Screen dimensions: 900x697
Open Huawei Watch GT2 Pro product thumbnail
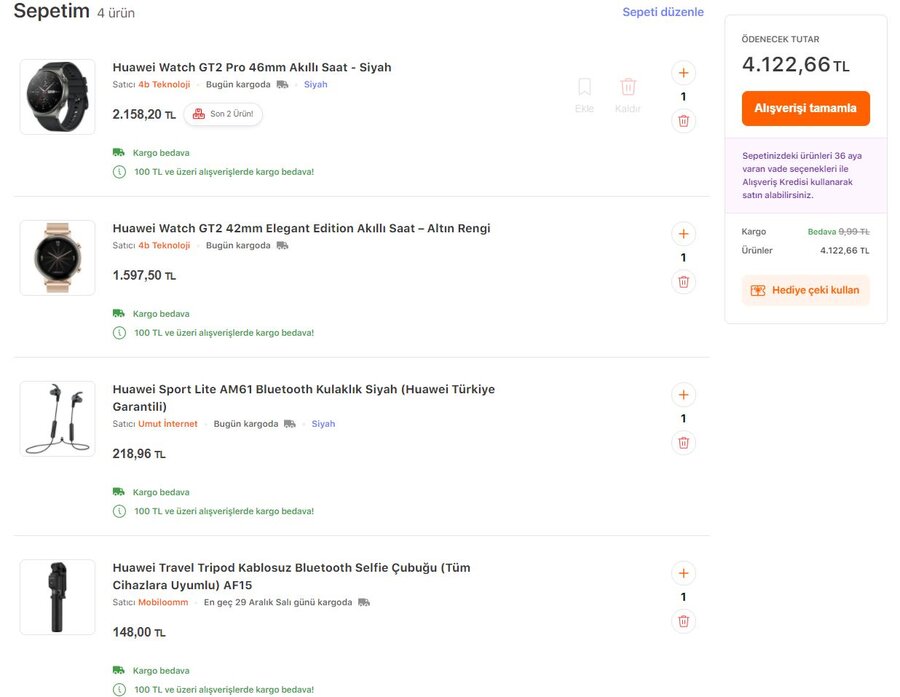pos(57,97)
